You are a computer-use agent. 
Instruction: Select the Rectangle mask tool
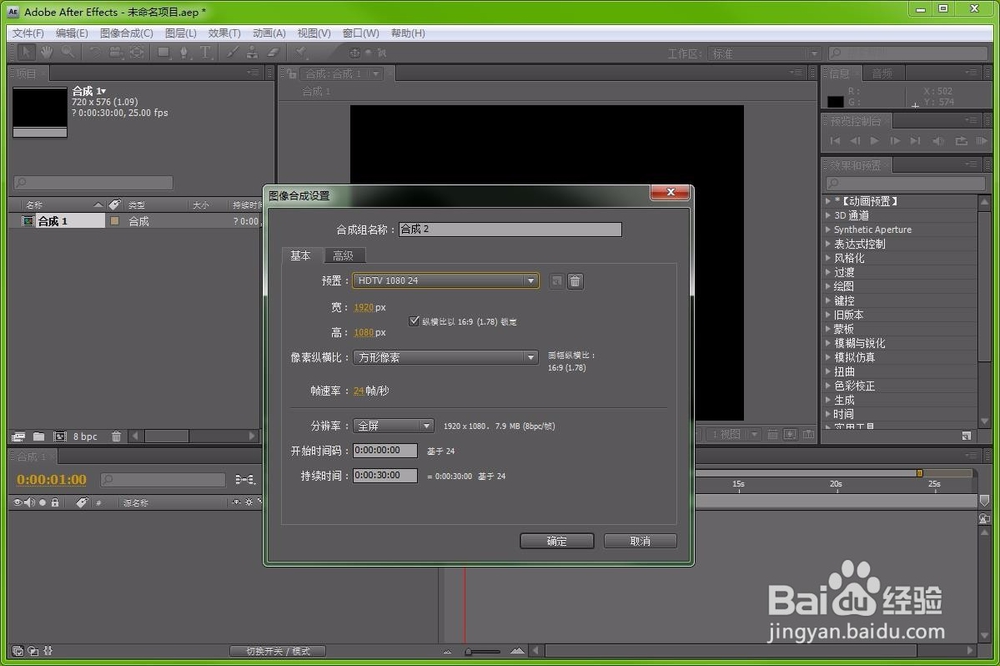(x=164, y=52)
